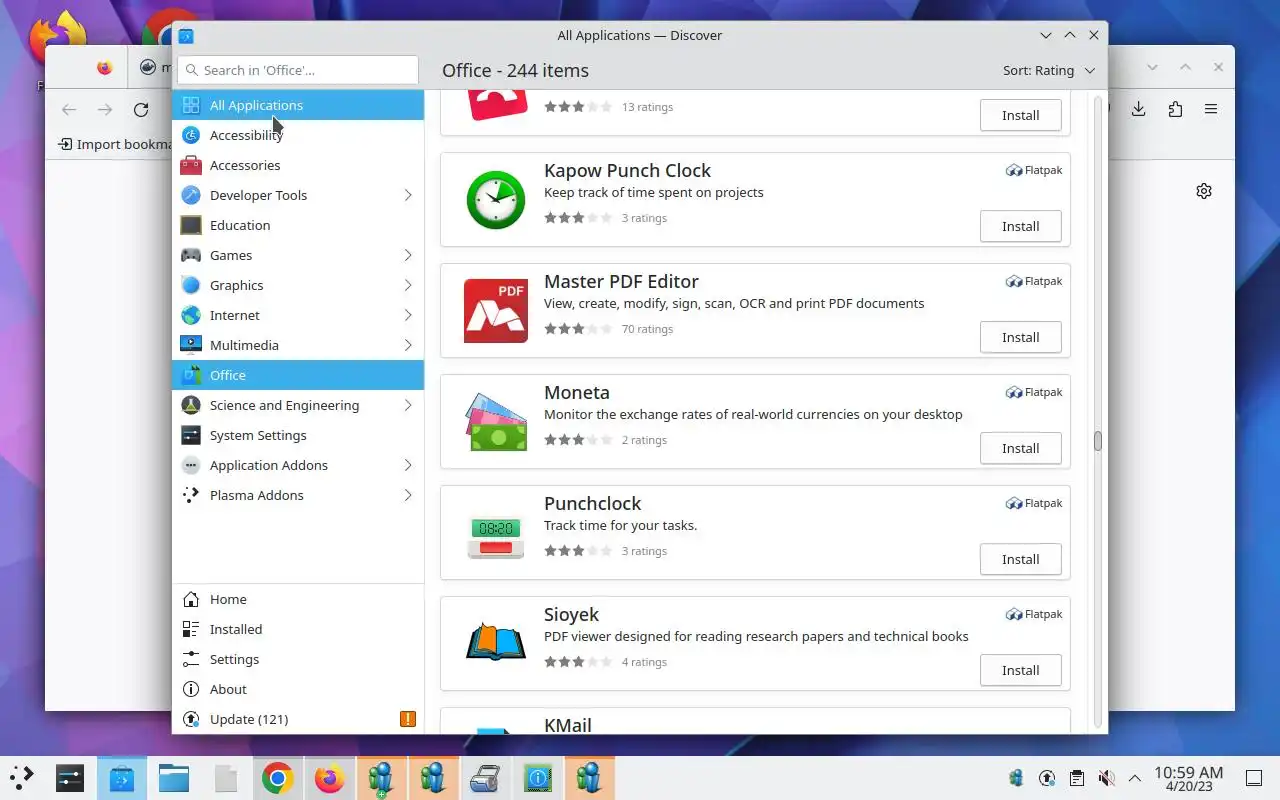This screenshot has width=1280, height=800.
Task: Expand the Application Addons arrow
Action: click(408, 465)
